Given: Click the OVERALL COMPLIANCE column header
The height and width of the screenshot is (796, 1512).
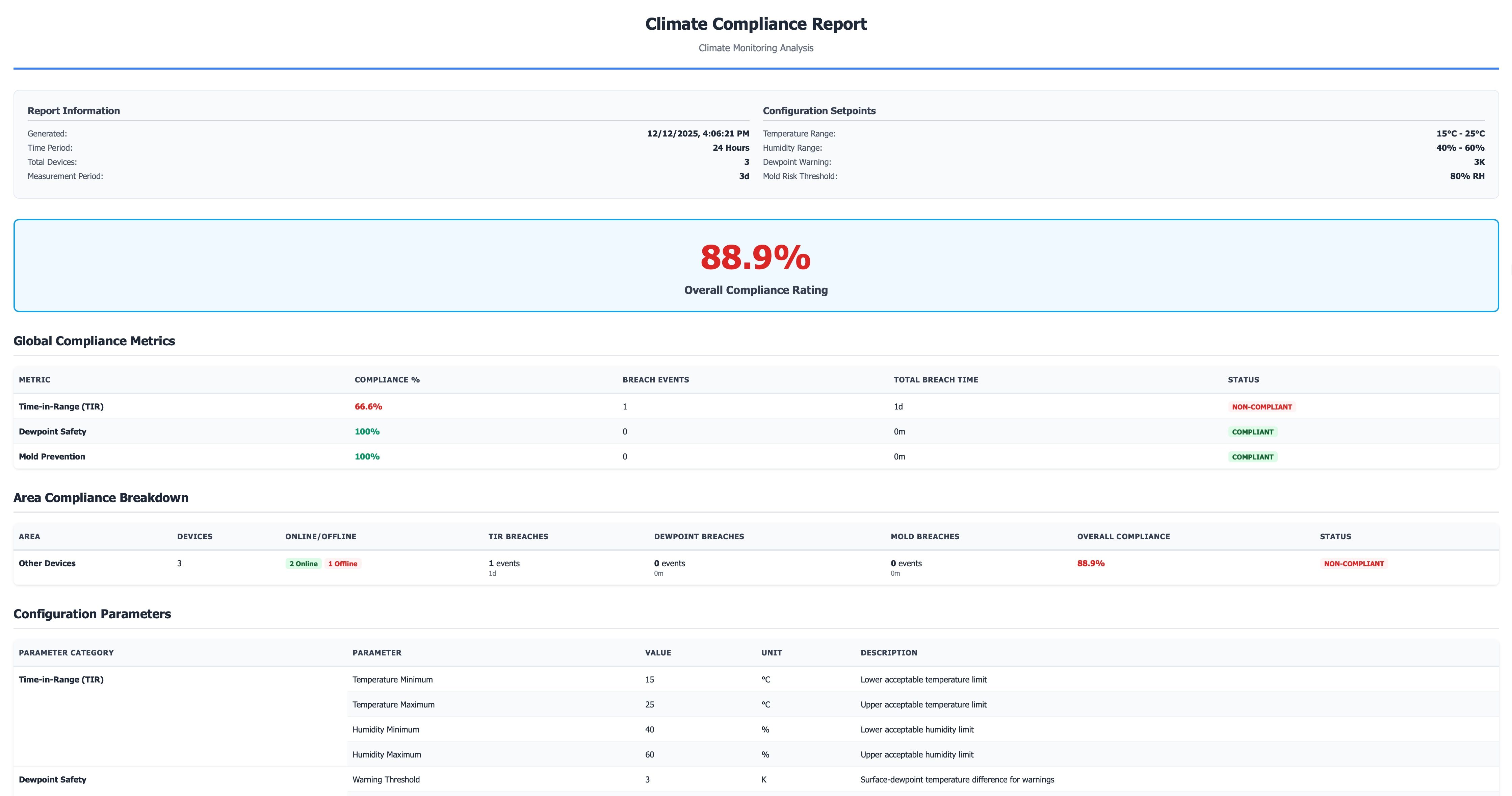Looking at the screenshot, I should [1123, 537].
